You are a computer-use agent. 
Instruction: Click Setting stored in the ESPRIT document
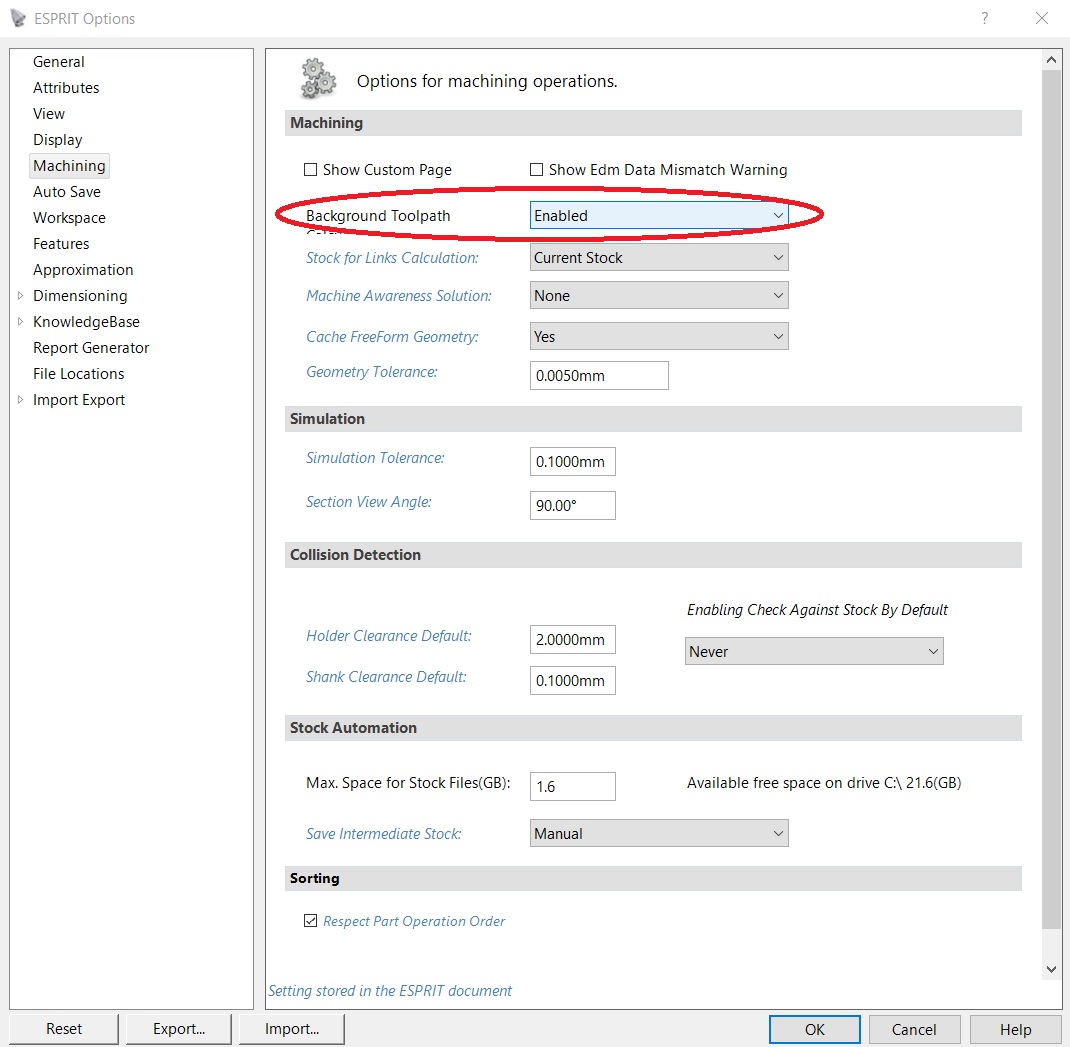tap(390, 990)
